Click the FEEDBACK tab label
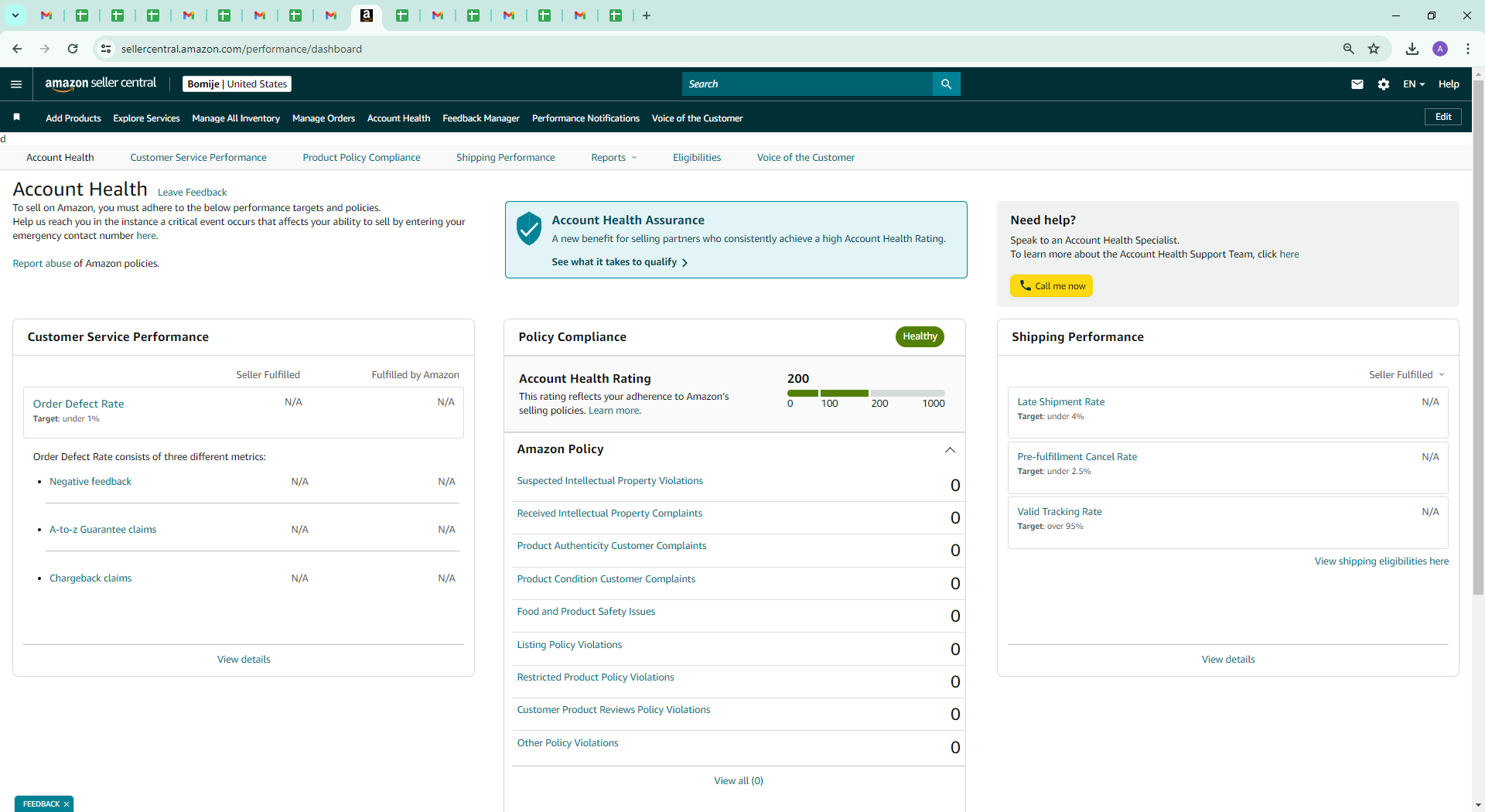The height and width of the screenshot is (812, 1485). tap(41, 804)
